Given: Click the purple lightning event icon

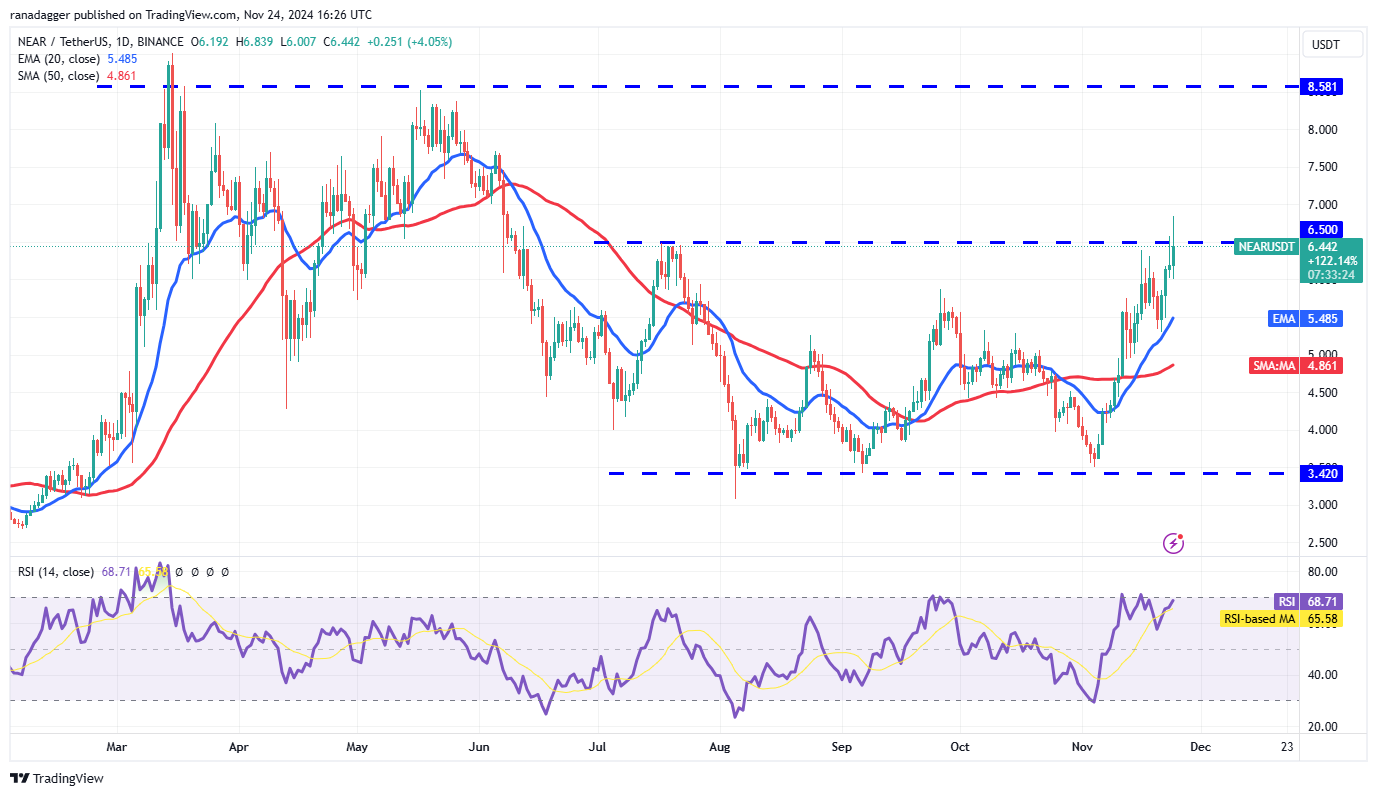Looking at the screenshot, I should [1174, 543].
